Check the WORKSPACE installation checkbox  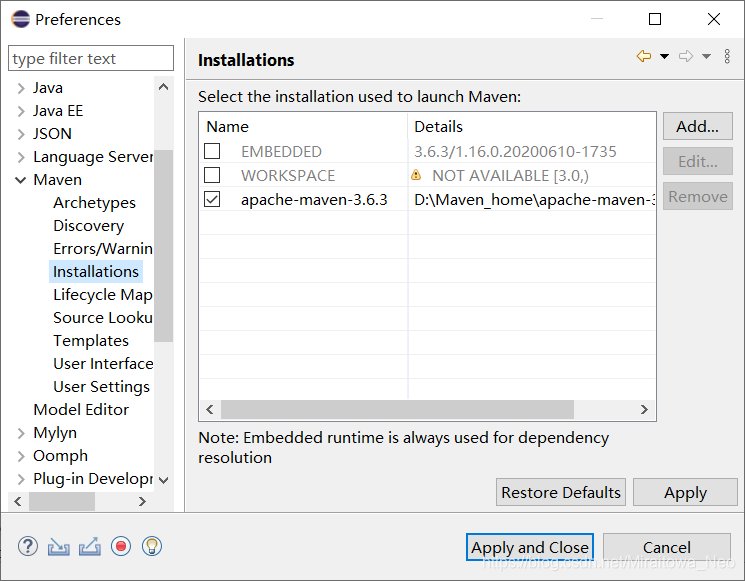click(212, 175)
